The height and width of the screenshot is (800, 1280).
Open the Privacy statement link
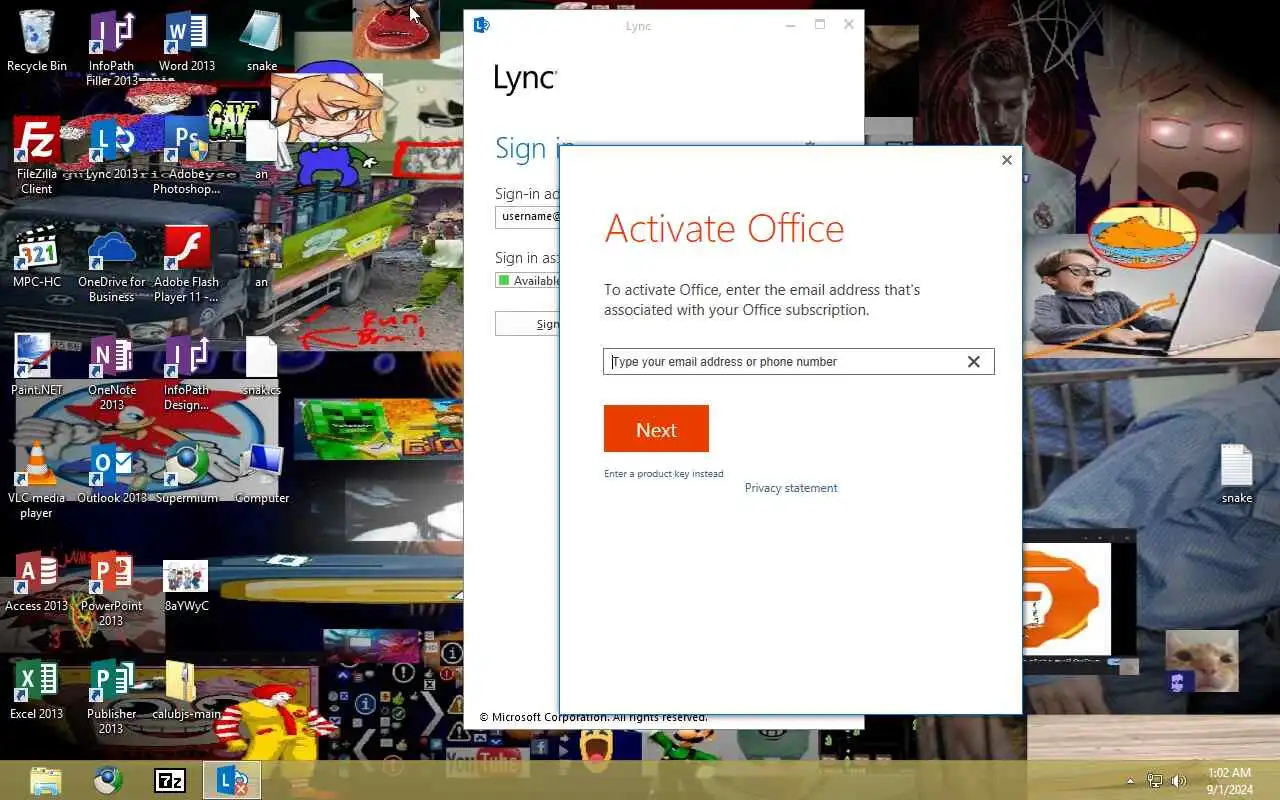point(791,488)
